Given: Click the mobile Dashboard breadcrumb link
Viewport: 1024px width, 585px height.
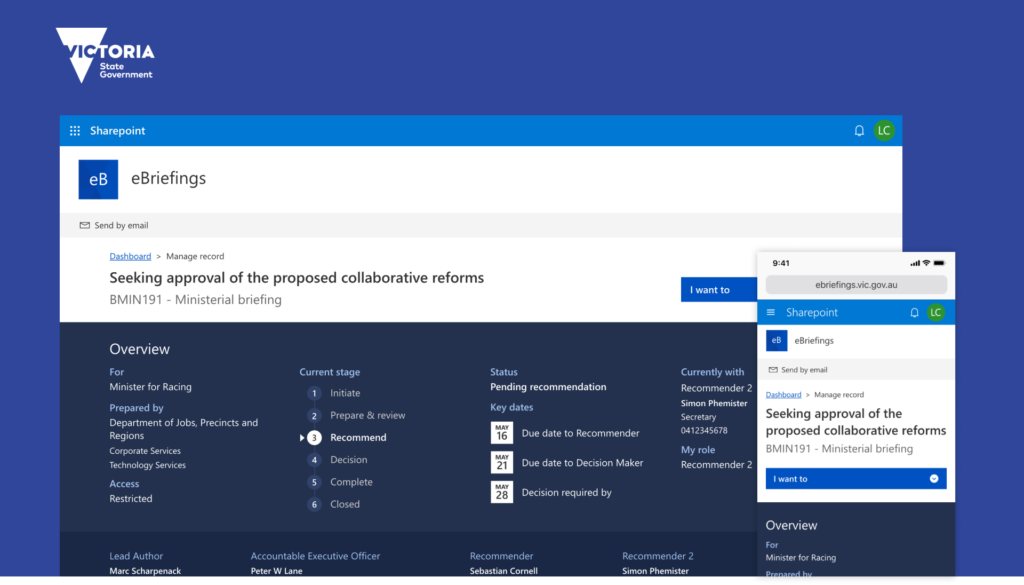Looking at the screenshot, I should [784, 395].
